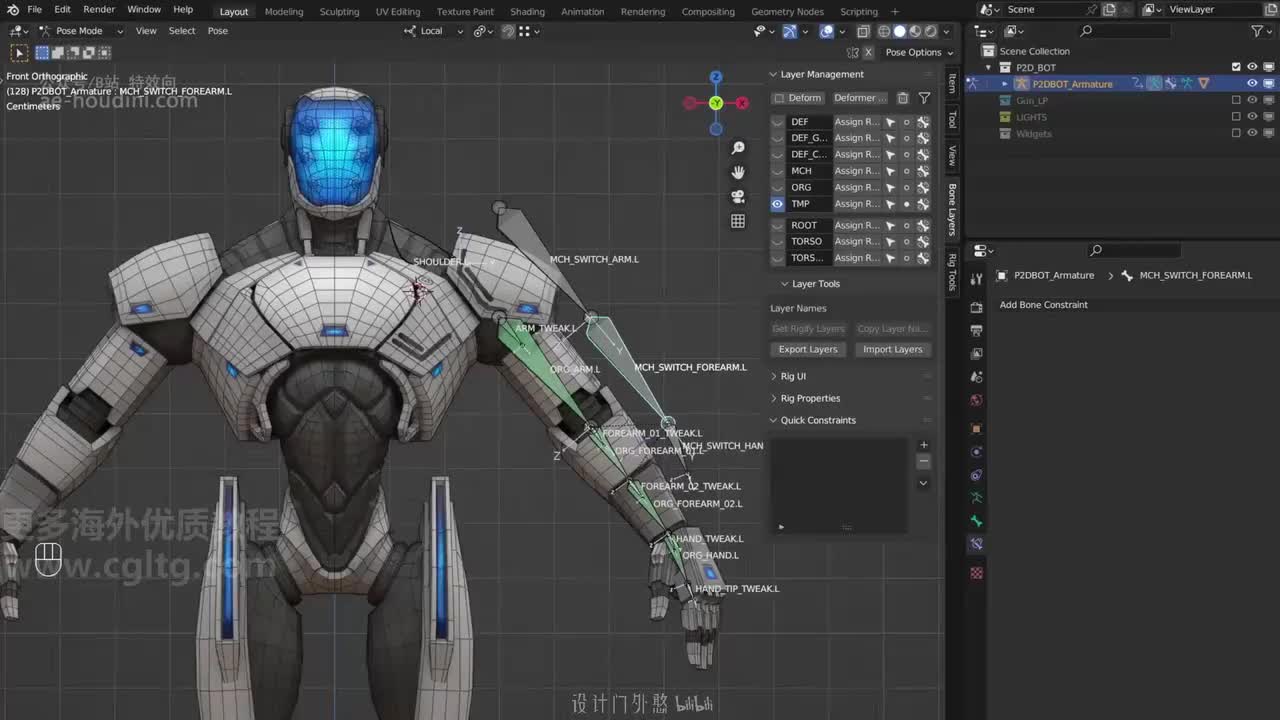Click the Deformer button in Layer Management
The height and width of the screenshot is (720, 1280).
click(859, 98)
